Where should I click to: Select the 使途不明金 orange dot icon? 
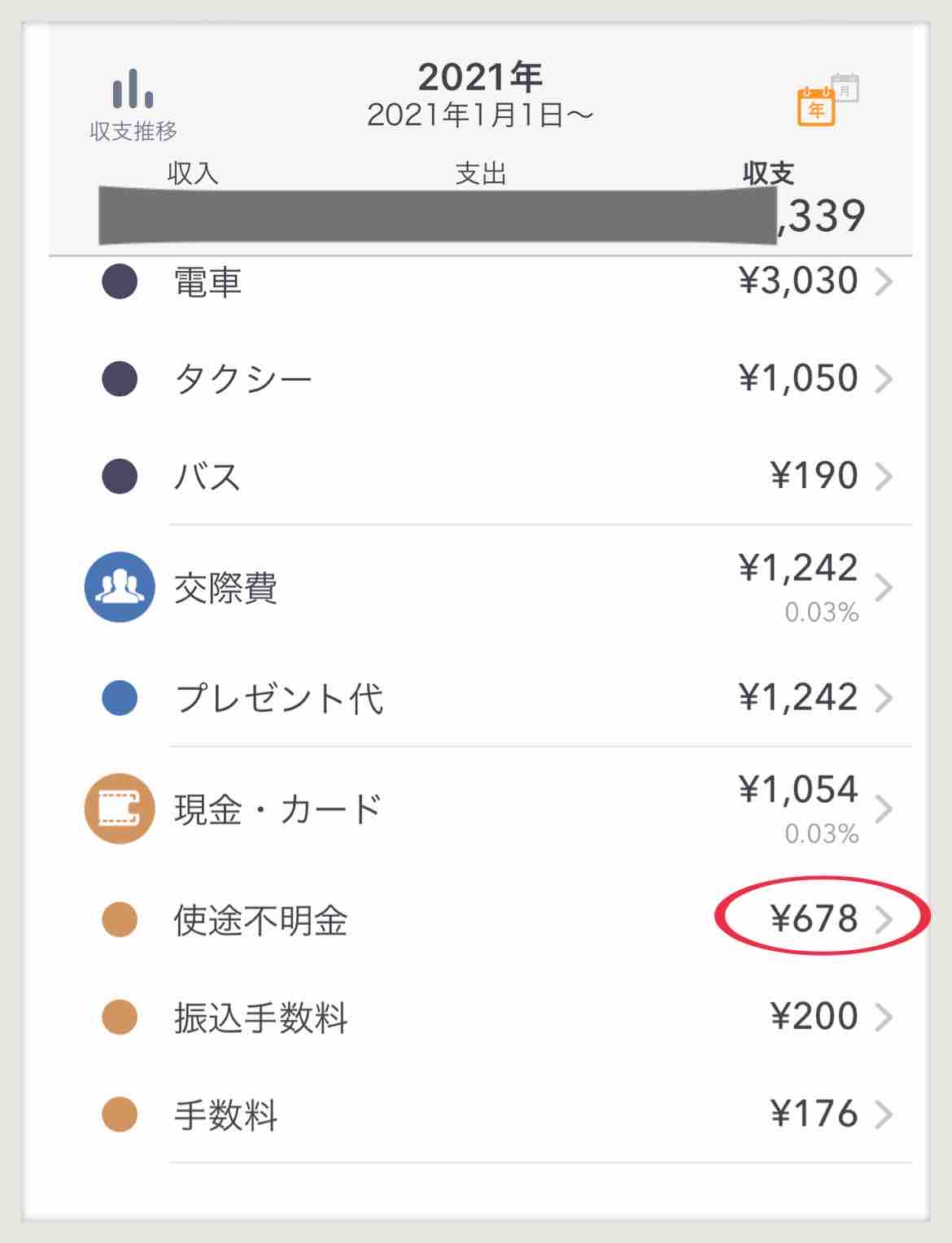119,919
